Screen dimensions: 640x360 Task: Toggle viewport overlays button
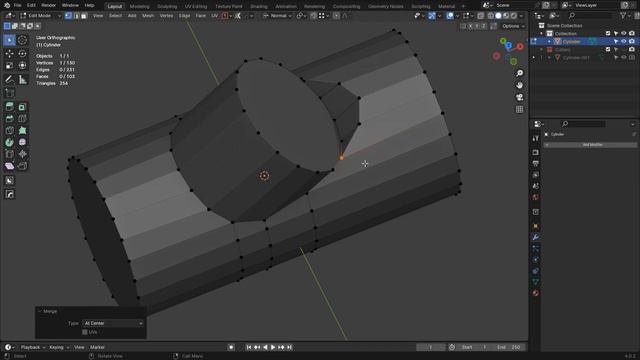pos(450,16)
